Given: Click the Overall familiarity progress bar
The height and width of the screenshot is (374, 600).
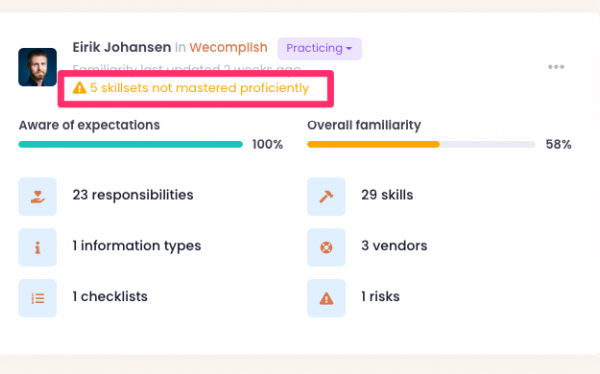Looking at the screenshot, I should click(x=421, y=144).
